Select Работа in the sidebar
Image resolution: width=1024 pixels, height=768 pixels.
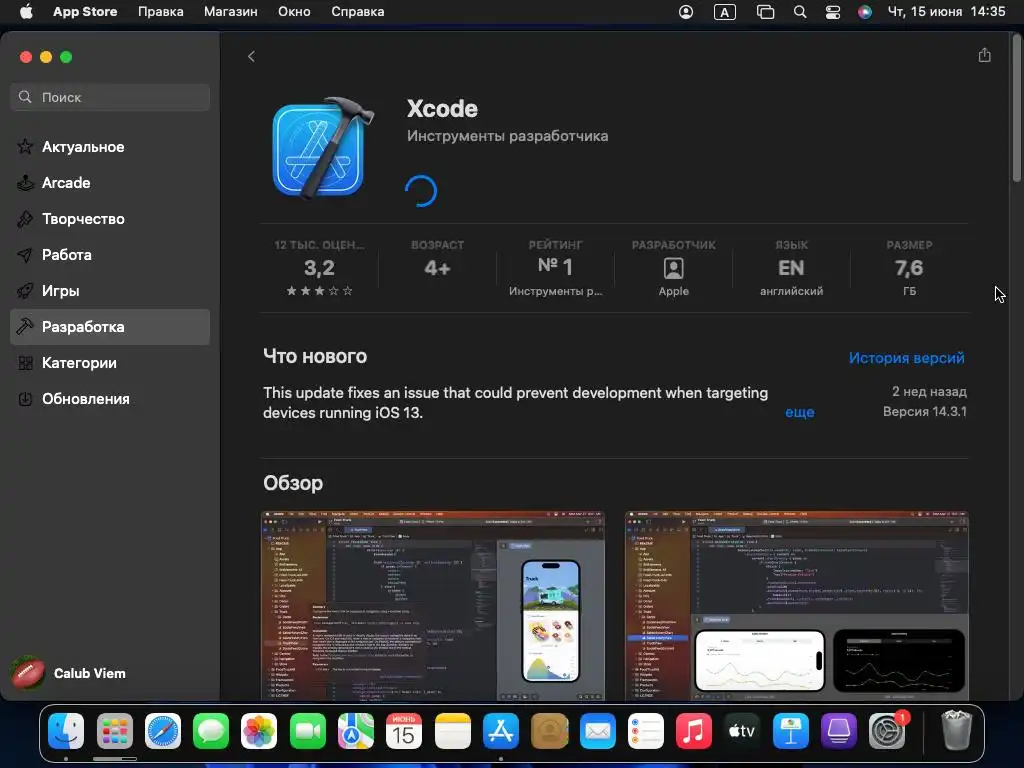(110, 255)
